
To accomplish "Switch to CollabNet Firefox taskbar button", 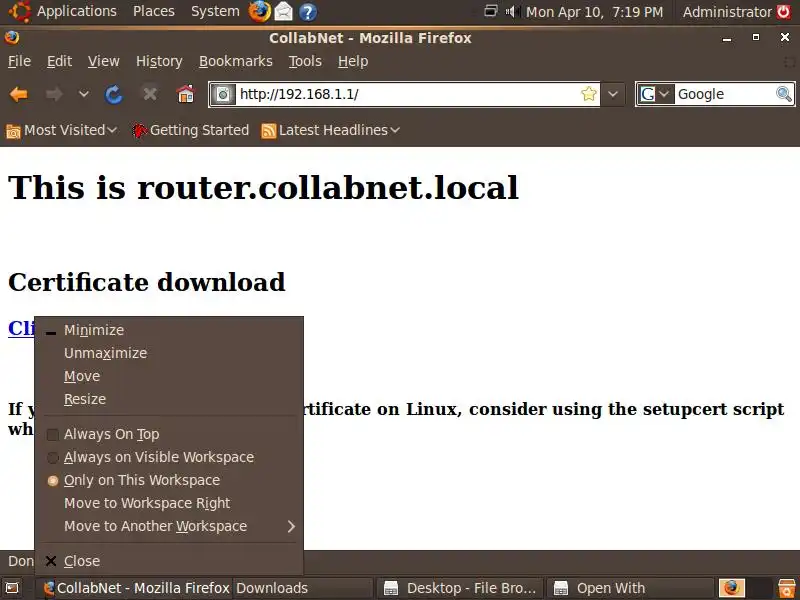I will pyautogui.click(x=136, y=588).
